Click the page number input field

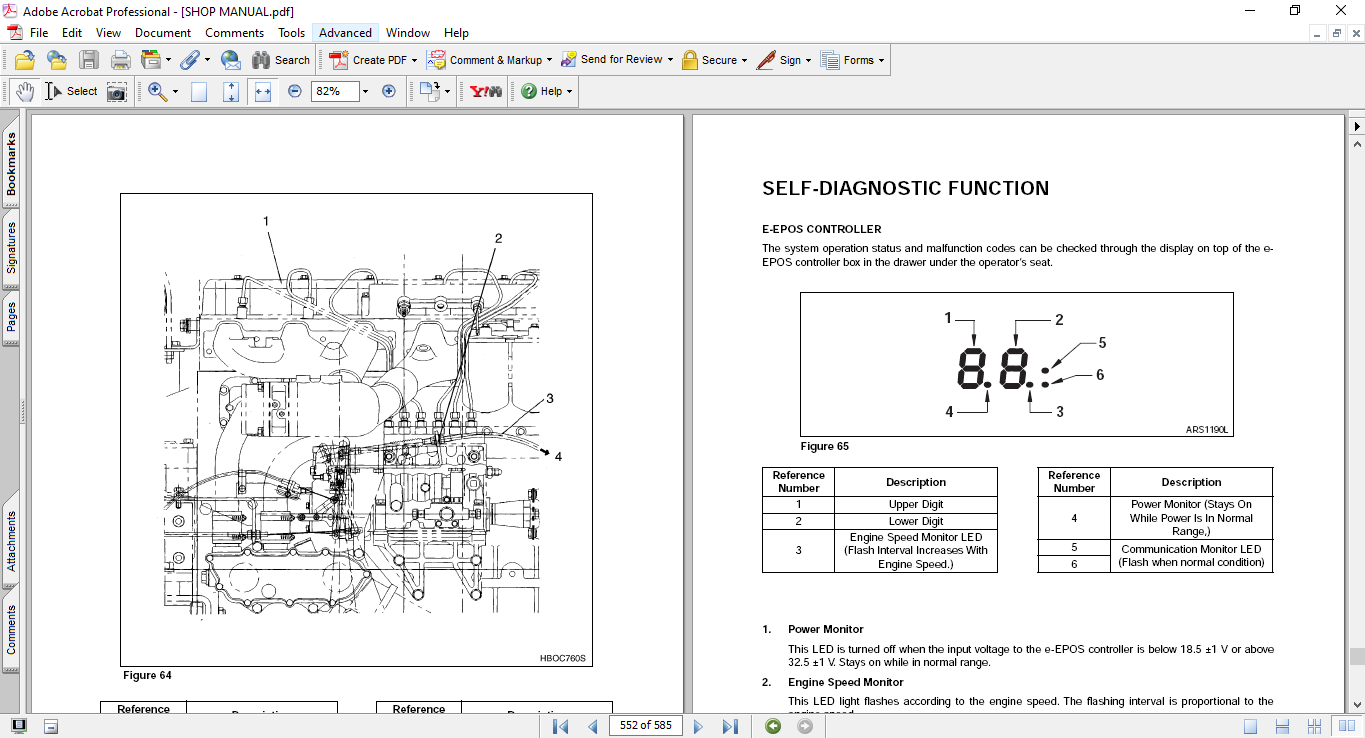pyautogui.click(x=645, y=726)
